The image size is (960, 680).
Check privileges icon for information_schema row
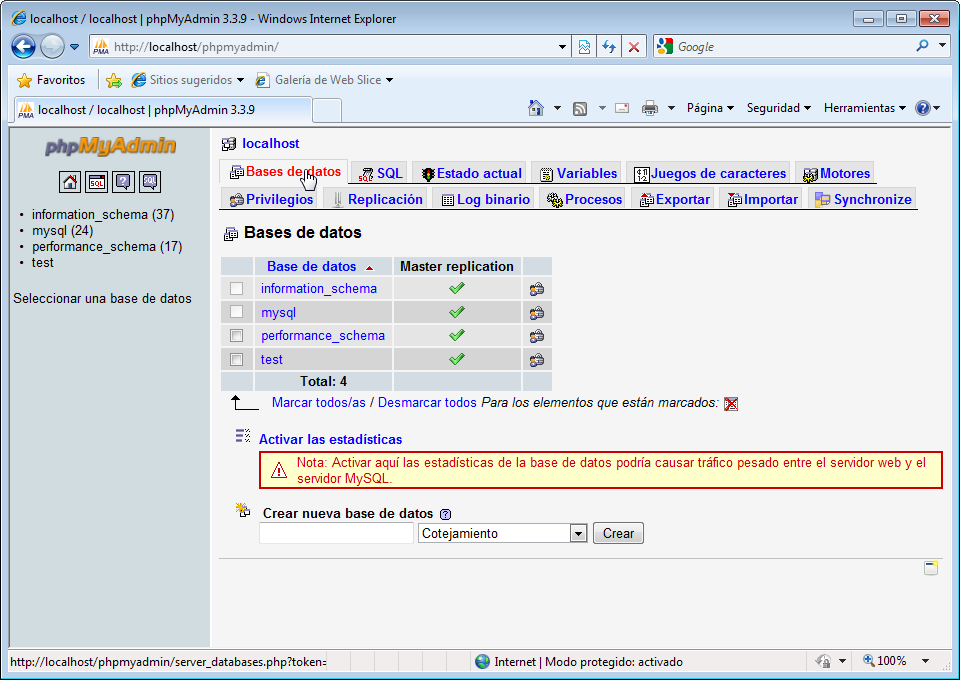537,289
